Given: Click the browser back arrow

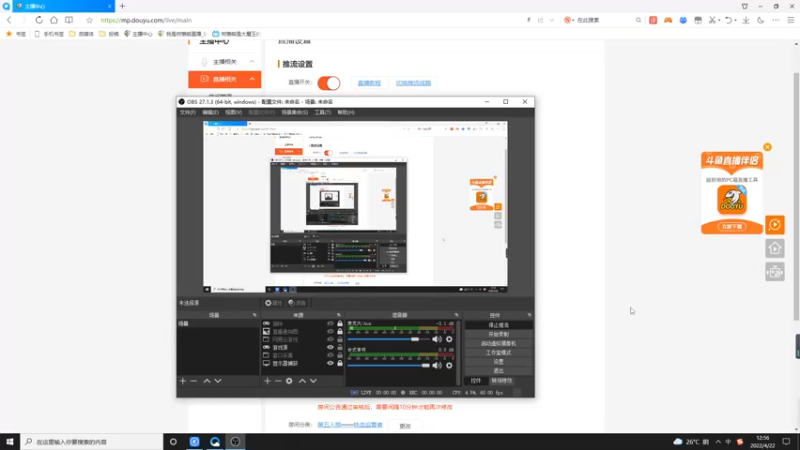Looking at the screenshot, I should (9, 20).
